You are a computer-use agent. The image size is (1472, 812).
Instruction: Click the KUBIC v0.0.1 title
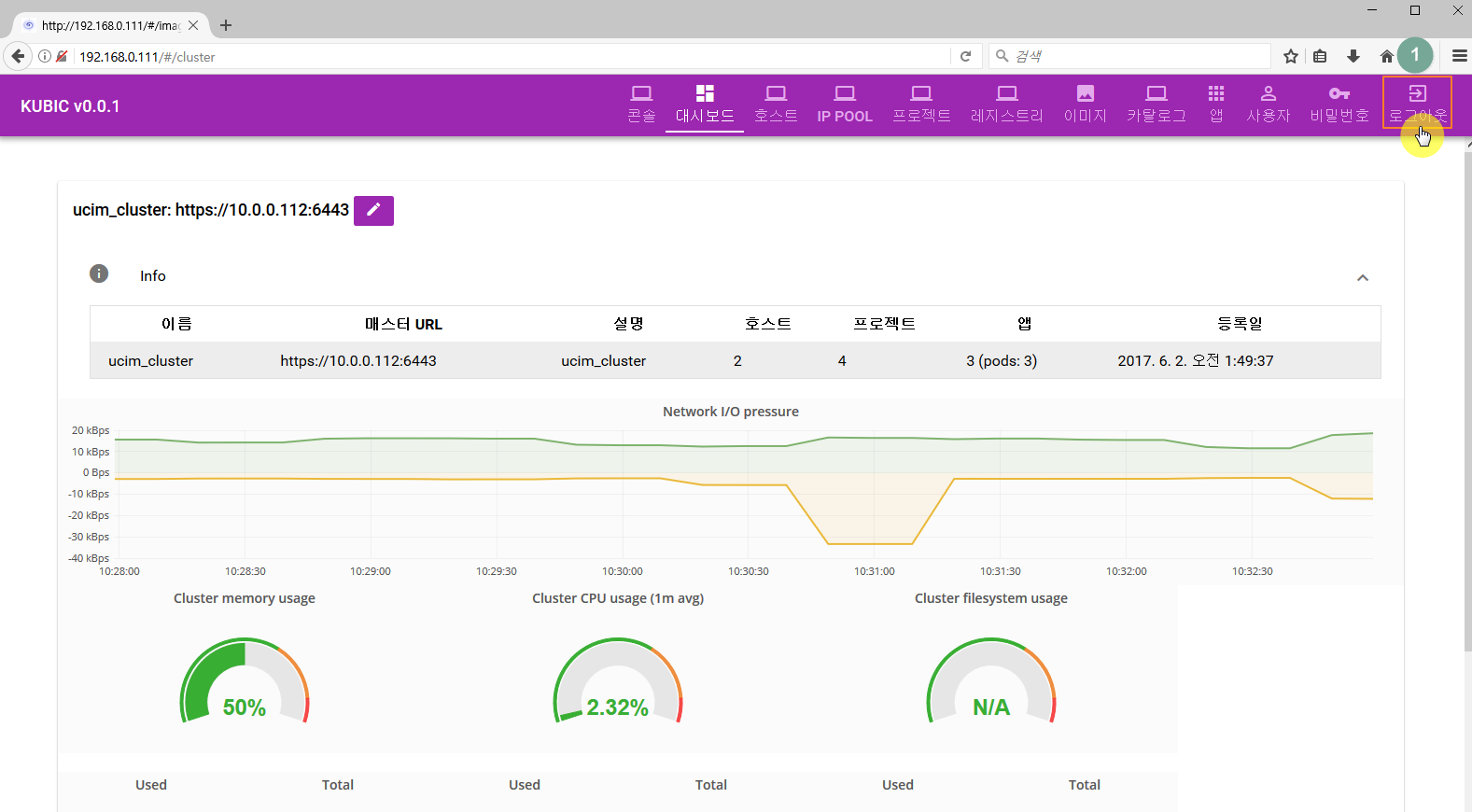pos(70,106)
